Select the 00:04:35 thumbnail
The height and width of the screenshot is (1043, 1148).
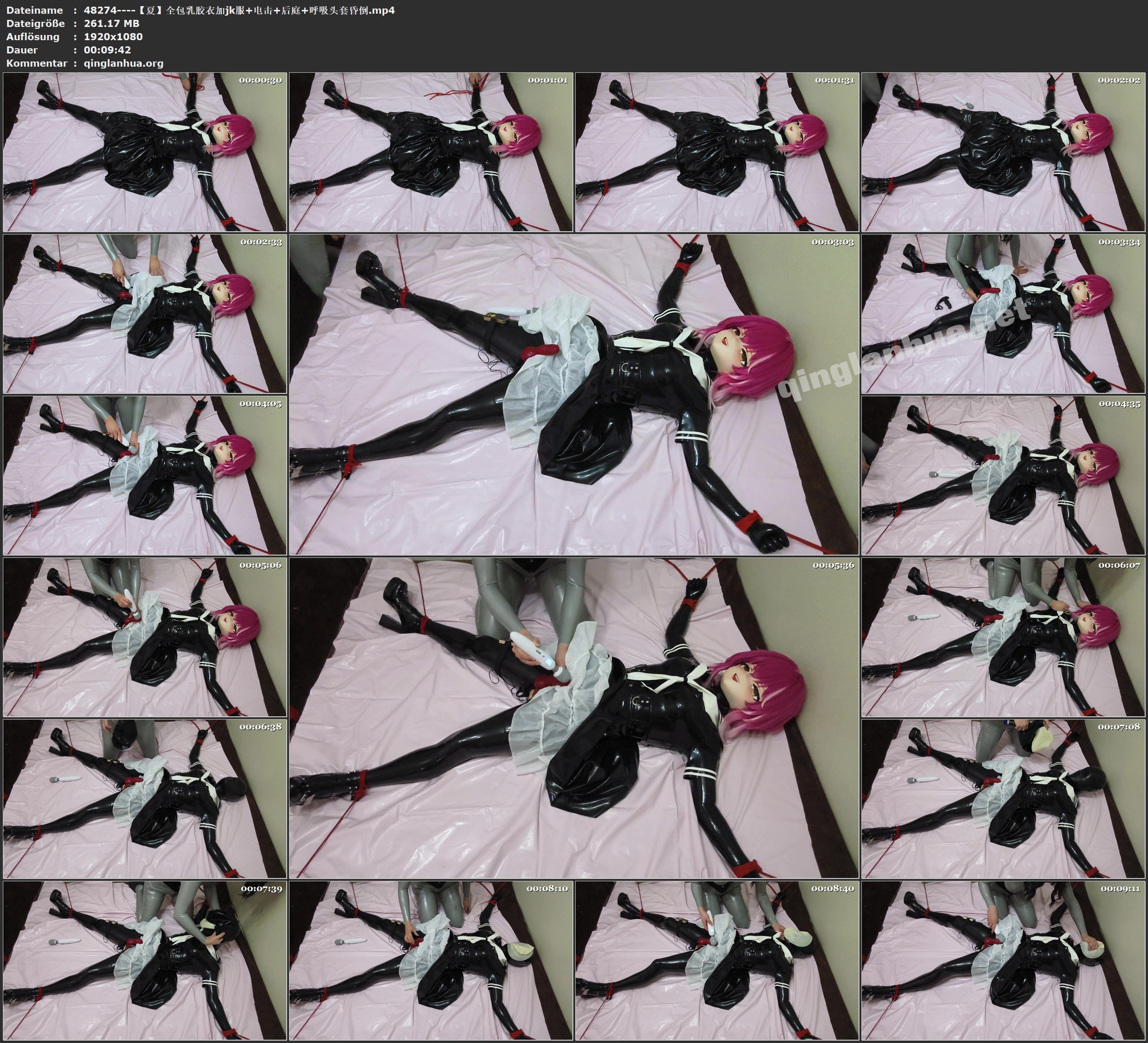click(1003, 475)
